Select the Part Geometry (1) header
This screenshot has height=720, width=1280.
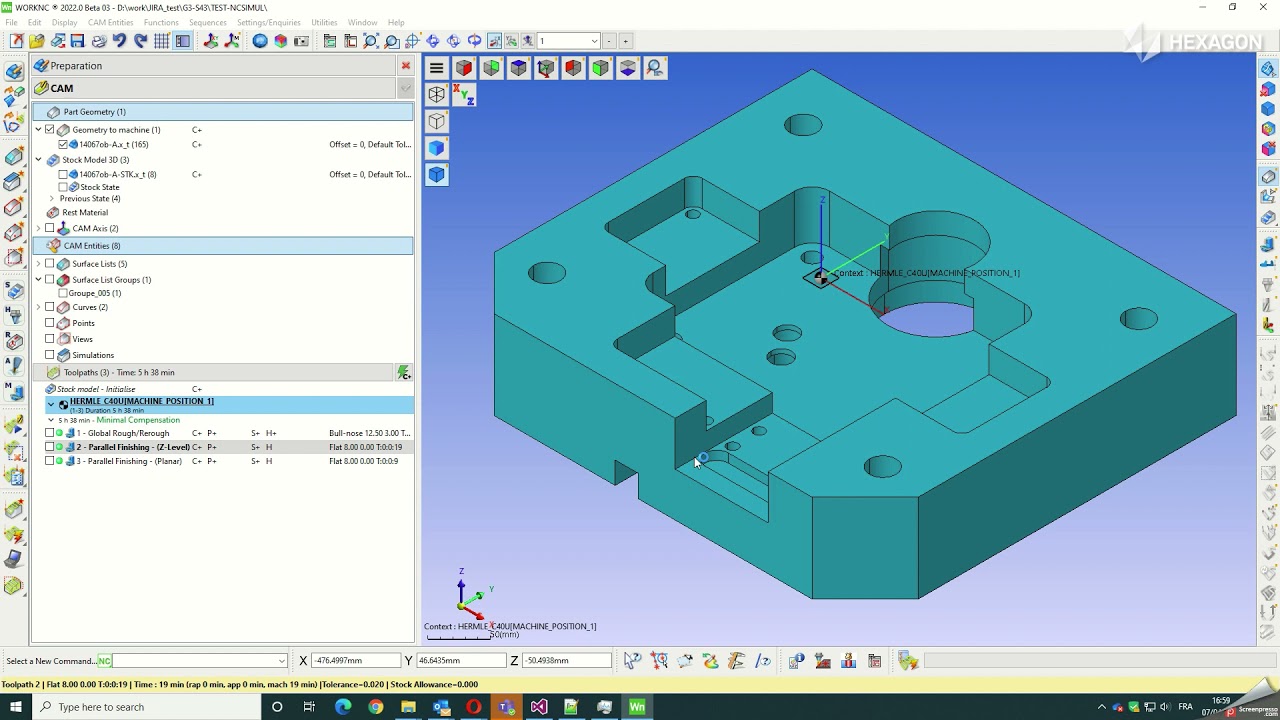point(223,112)
